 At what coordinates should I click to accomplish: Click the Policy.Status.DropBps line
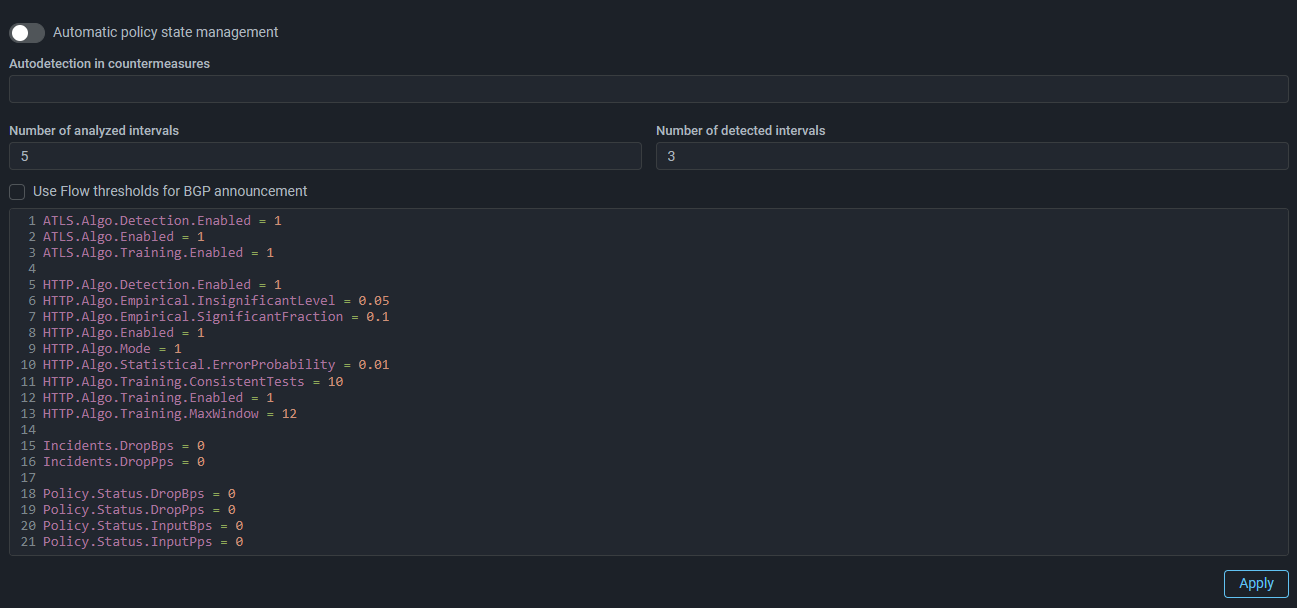point(139,494)
